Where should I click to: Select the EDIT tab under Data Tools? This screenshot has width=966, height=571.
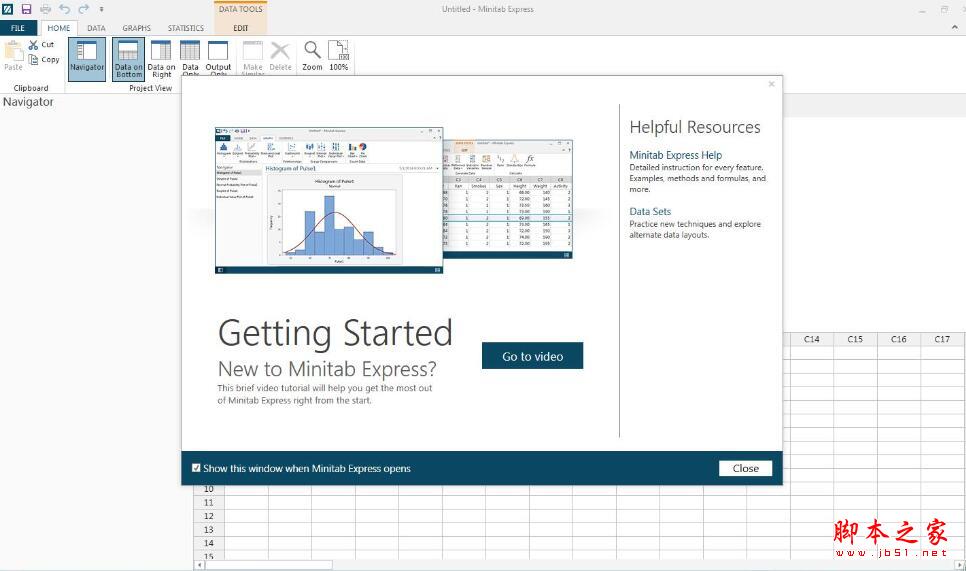click(x=240, y=28)
